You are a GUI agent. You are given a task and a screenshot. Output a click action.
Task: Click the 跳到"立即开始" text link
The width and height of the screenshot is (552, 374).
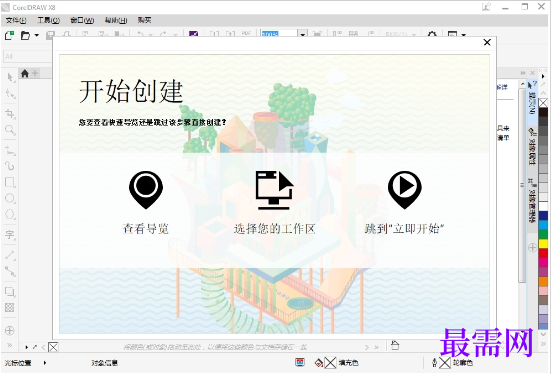[404, 229]
